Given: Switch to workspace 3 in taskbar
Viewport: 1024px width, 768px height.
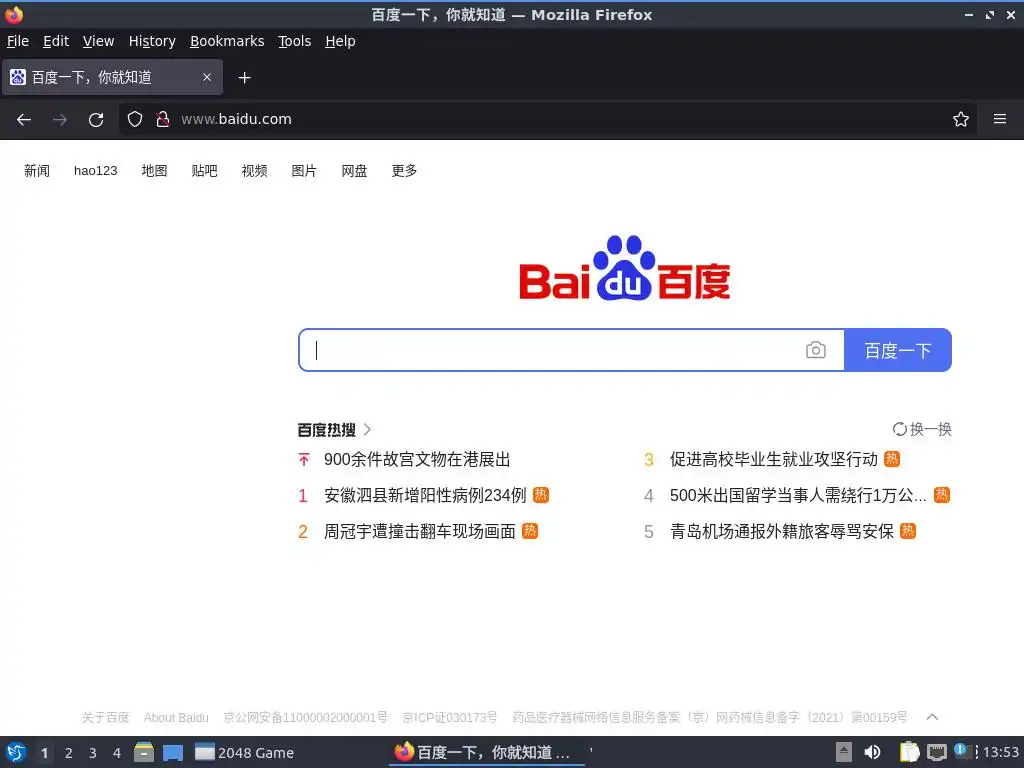Looking at the screenshot, I should [93, 753].
